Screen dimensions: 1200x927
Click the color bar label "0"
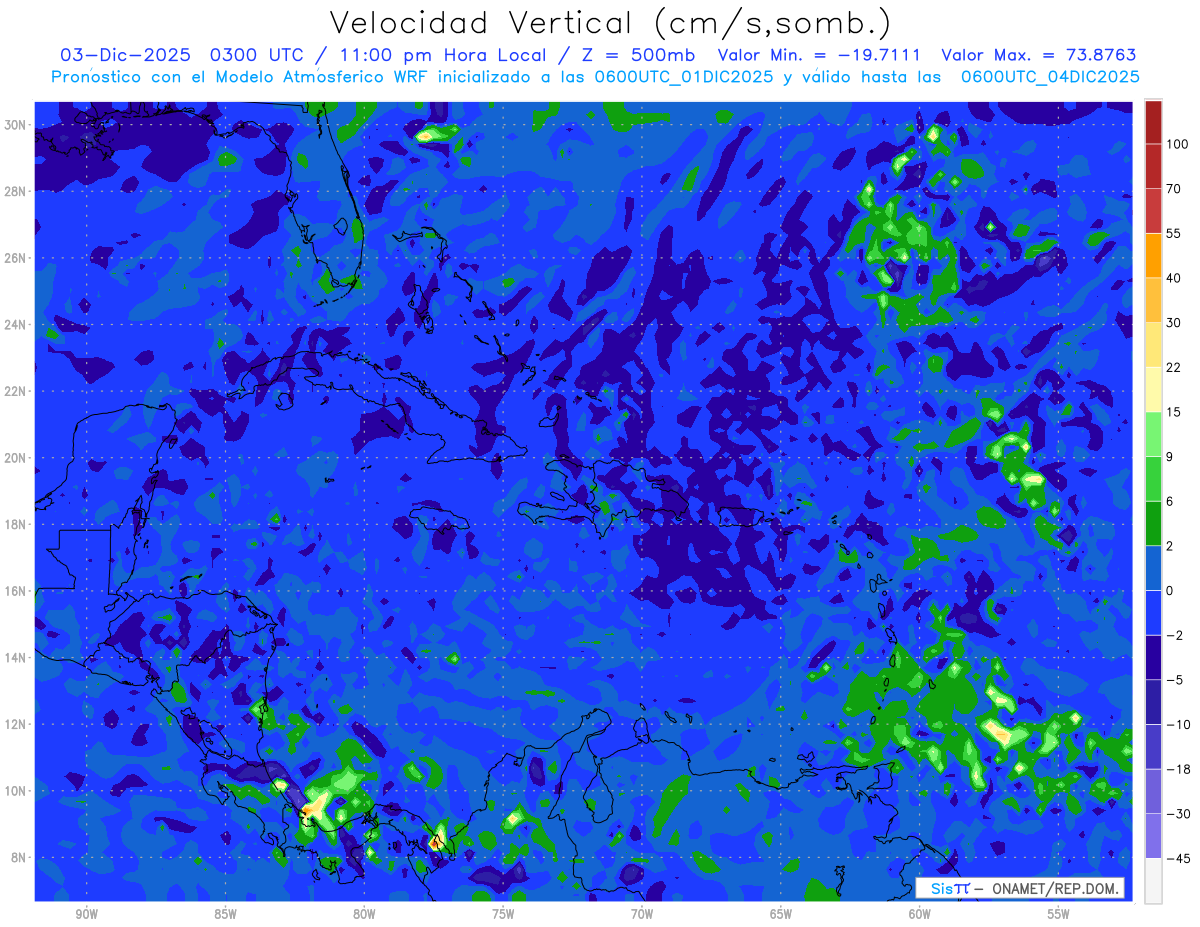point(1171,590)
